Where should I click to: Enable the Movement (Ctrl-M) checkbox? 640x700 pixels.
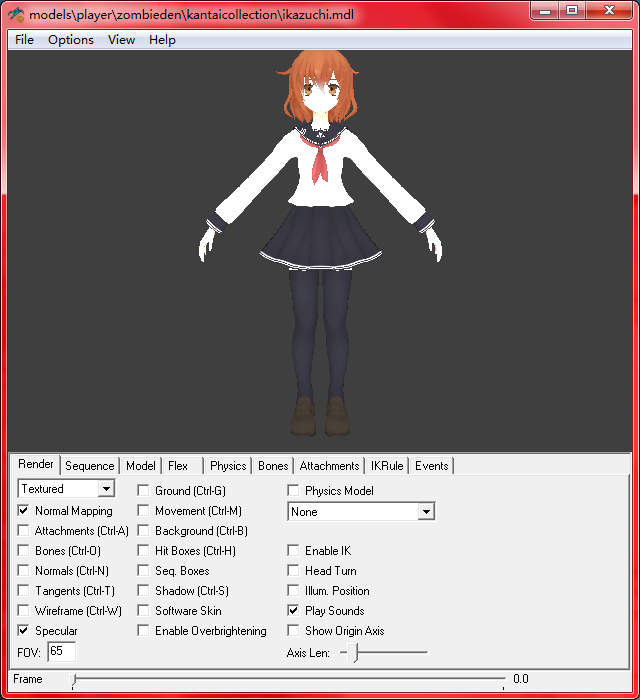point(143,510)
